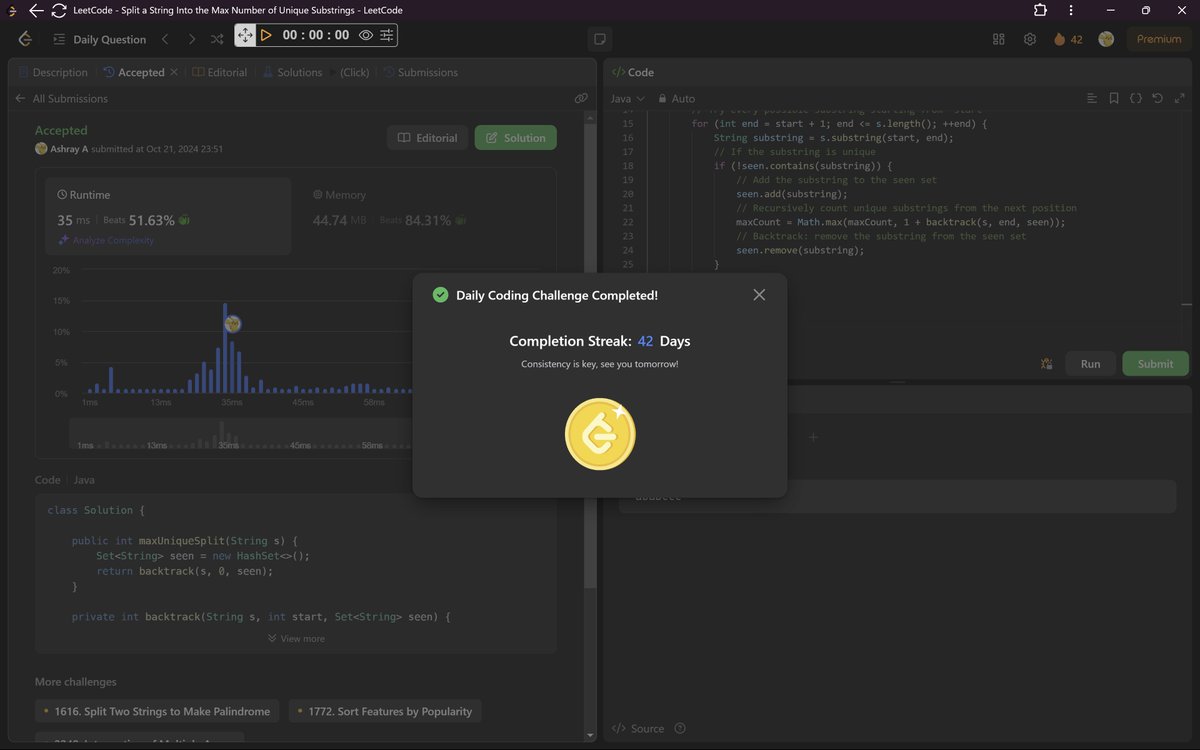Select the avatar marker on runtime chart
The image size is (1200, 750).
233,323
